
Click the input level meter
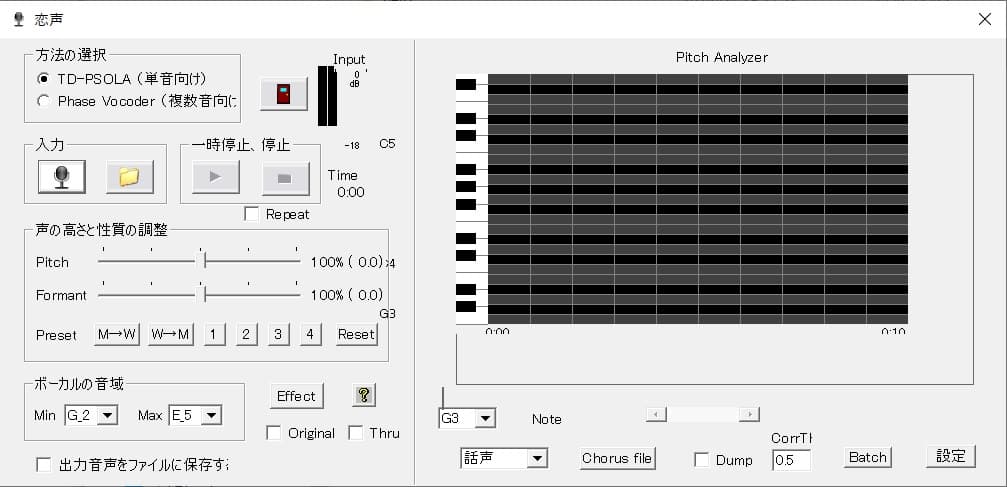tap(327, 96)
